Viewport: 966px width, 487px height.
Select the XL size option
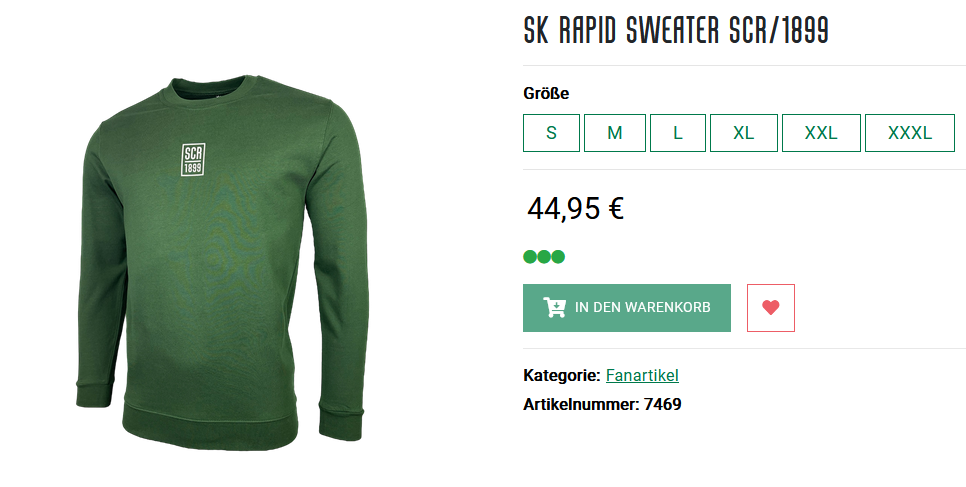pyautogui.click(x=744, y=133)
